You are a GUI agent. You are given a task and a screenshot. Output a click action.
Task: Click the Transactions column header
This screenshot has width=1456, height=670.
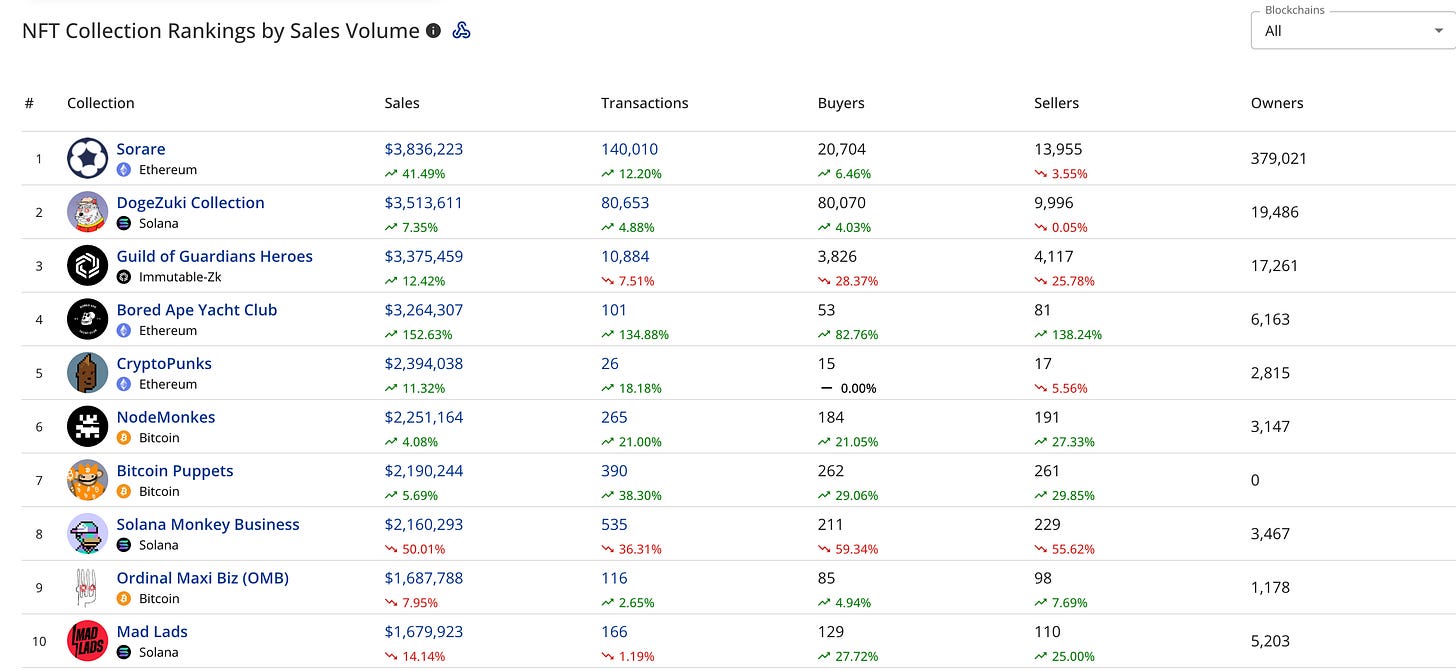(645, 103)
